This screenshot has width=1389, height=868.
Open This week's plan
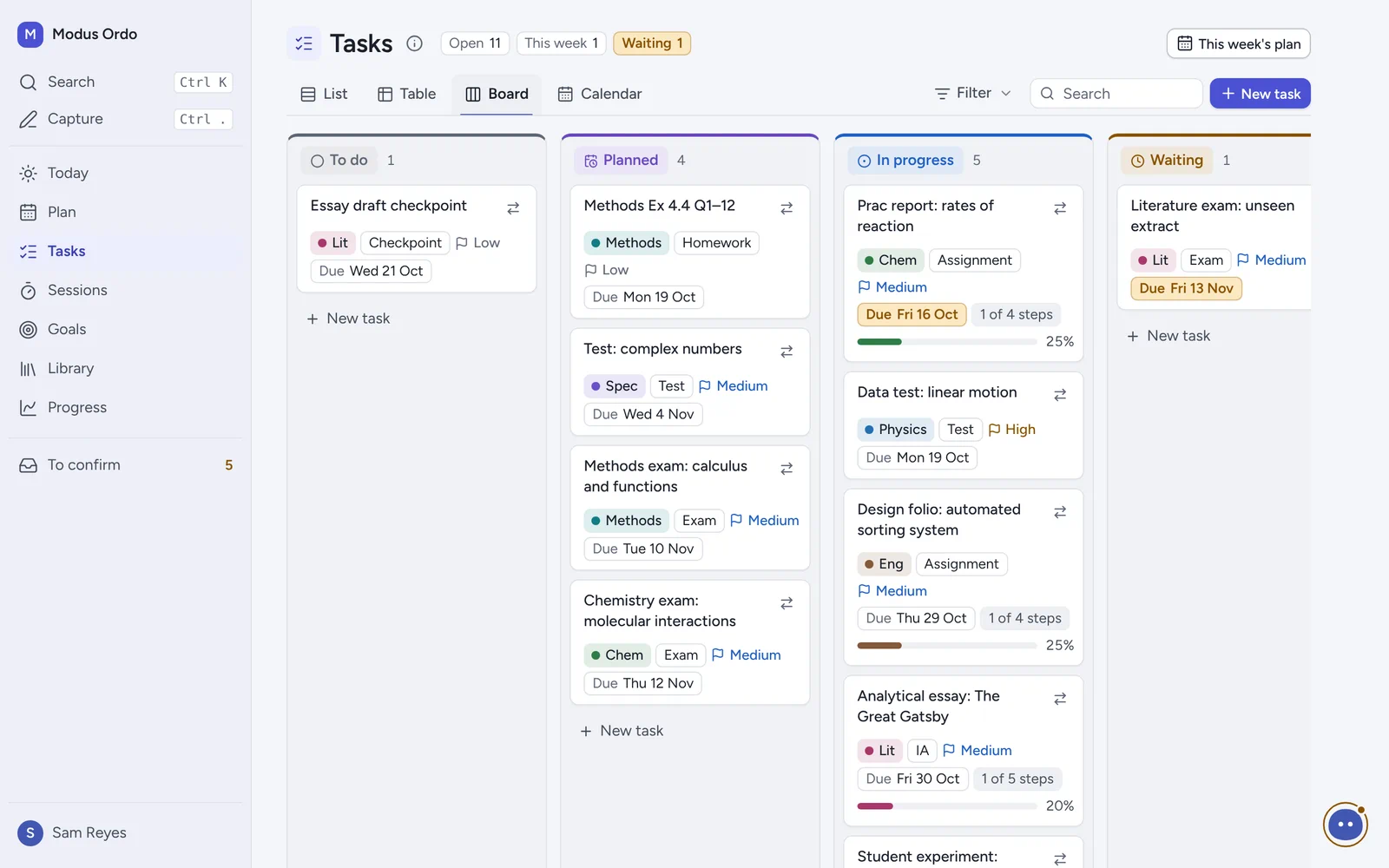(x=1239, y=43)
